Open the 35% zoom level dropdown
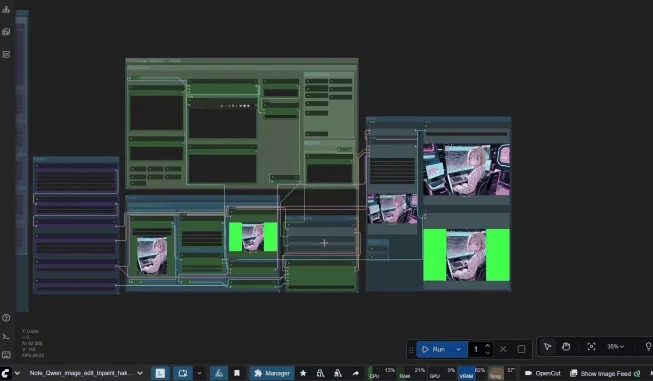Screen dimensions: 653x381 616,346
